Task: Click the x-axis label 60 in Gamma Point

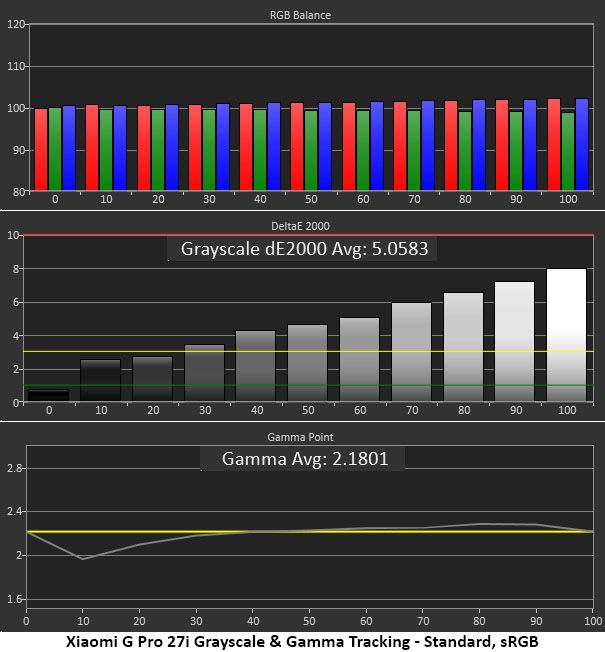Action: [x=366, y=621]
